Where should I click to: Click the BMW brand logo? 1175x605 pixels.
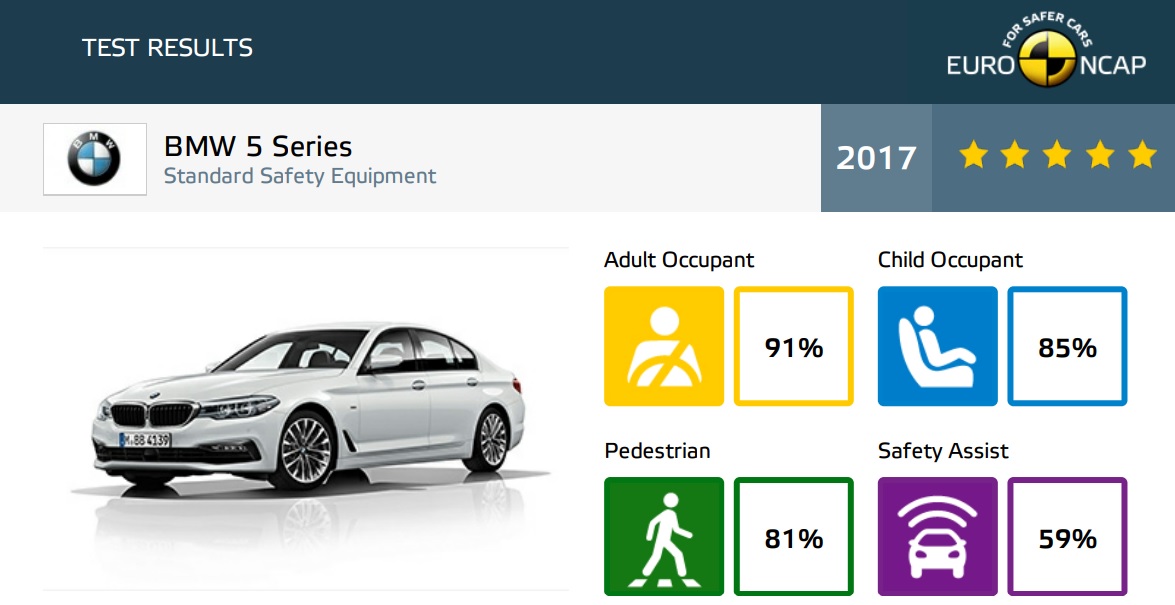pyautogui.click(x=94, y=159)
